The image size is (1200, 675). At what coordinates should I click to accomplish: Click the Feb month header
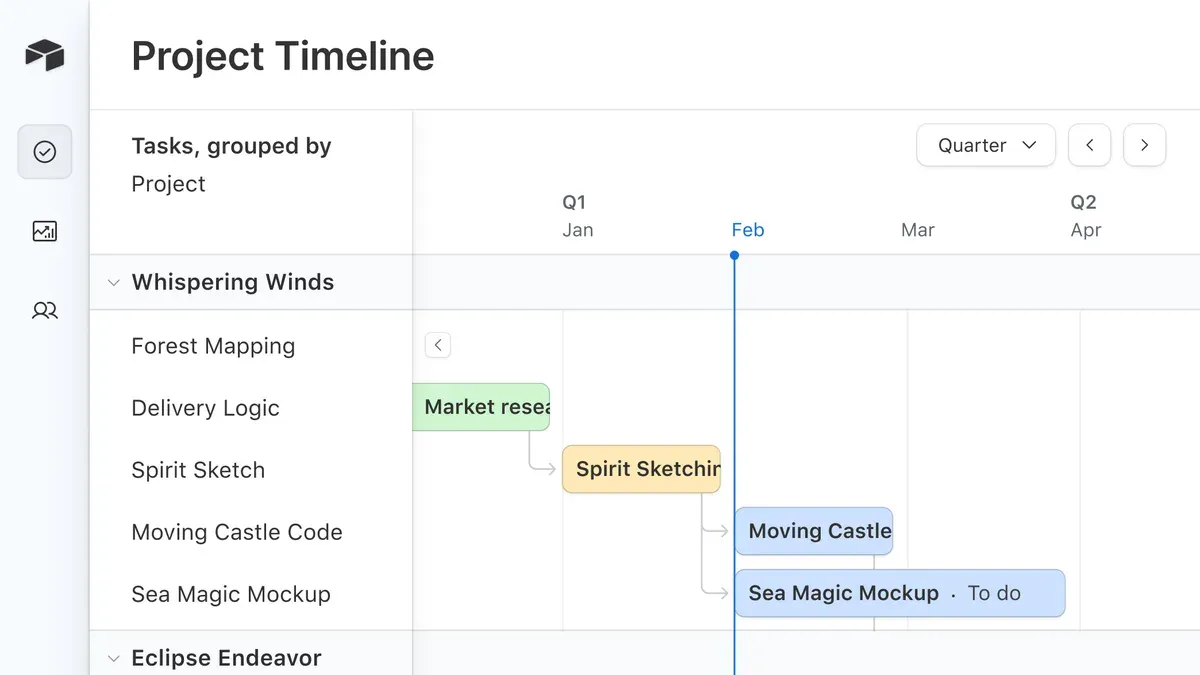tap(748, 230)
